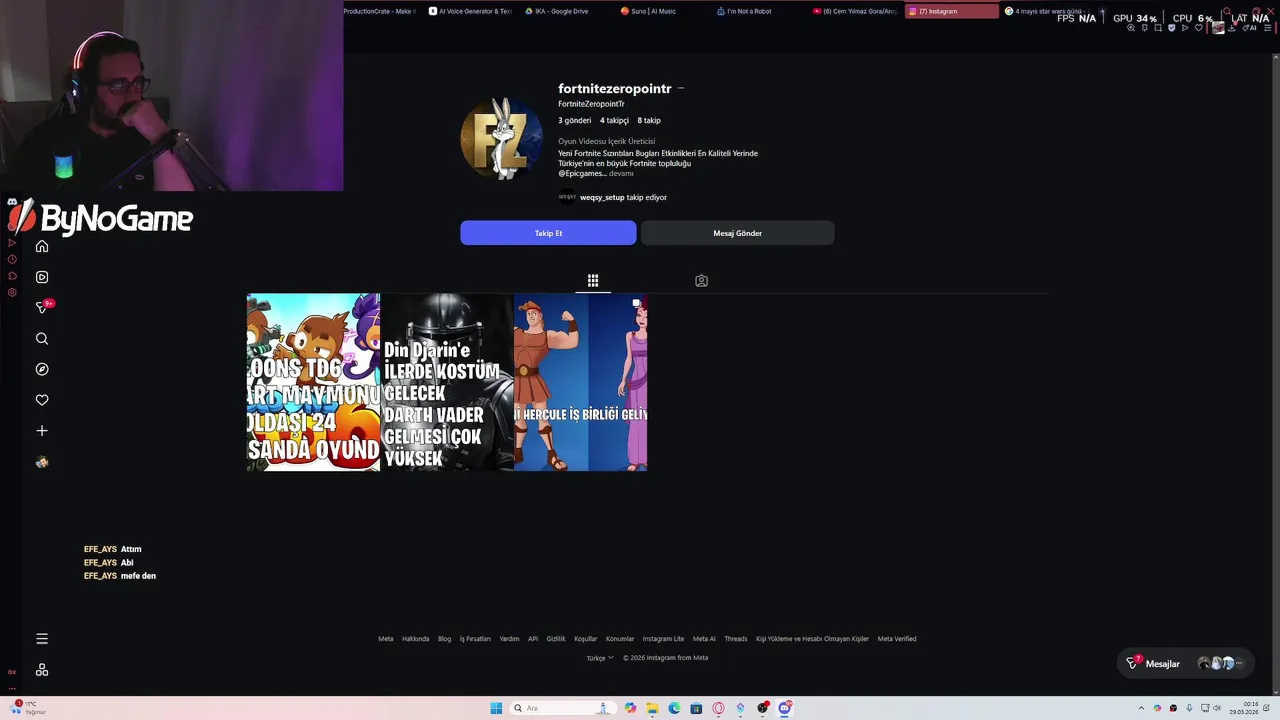Open Notifications heart icon in sidebar
The width and height of the screenshot is (1280, 720).
(42, 400)
